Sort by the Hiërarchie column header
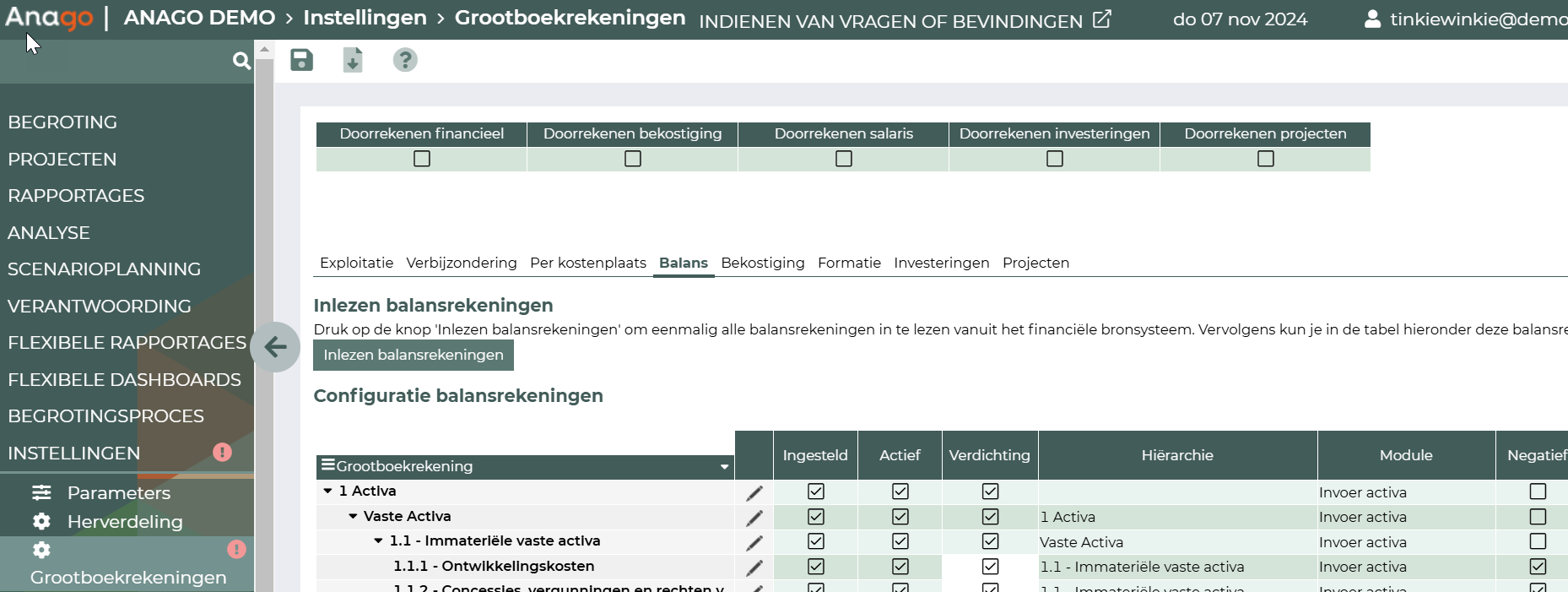The height and width of the screenshot is (592, 1568). 1177,455
